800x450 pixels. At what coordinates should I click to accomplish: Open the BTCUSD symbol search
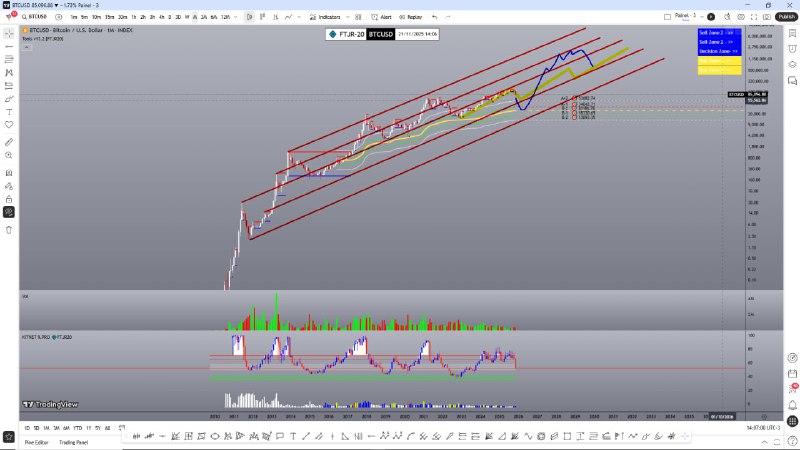tap(35, 17)
